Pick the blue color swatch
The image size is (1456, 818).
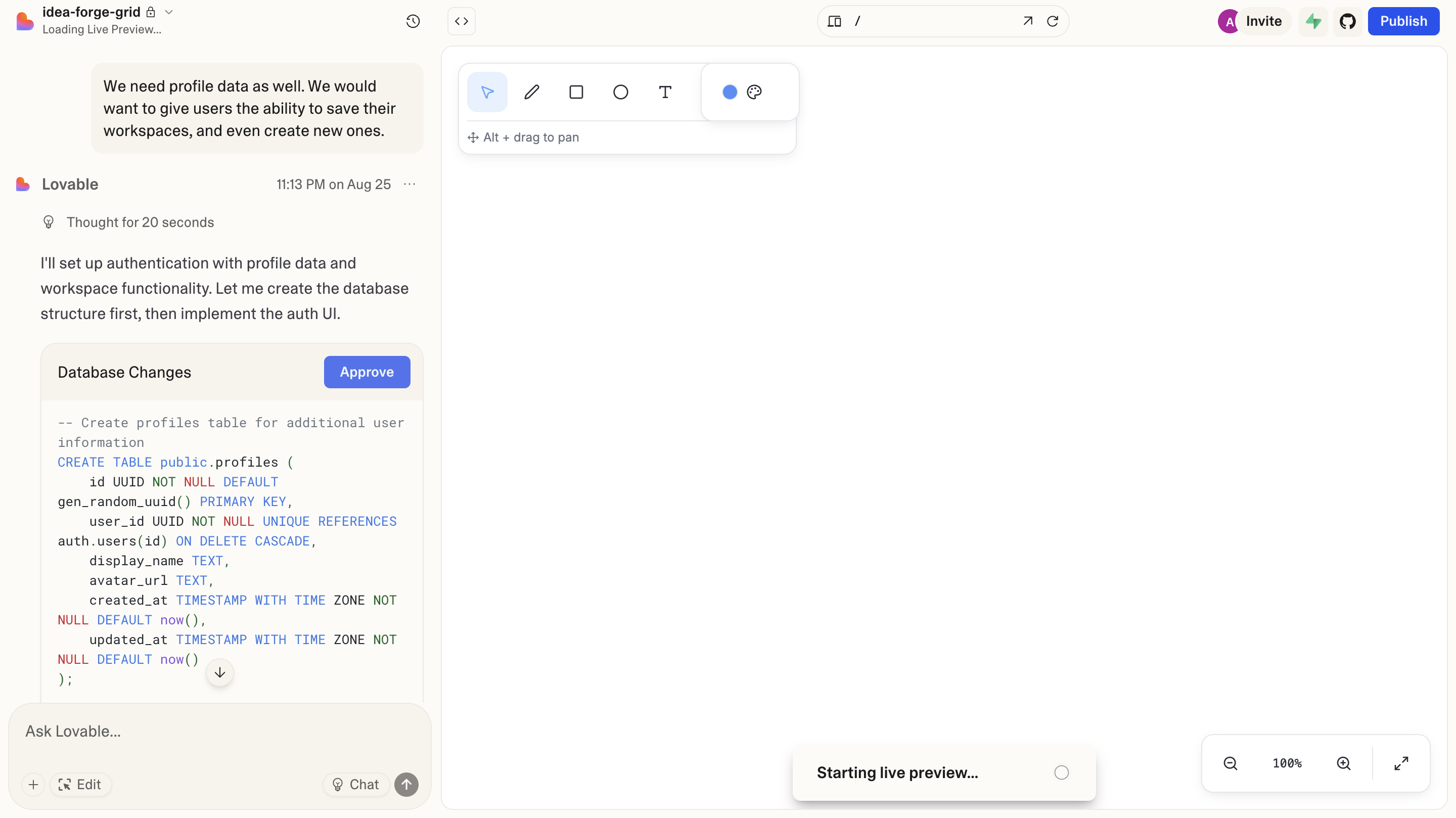pos(729,92)
